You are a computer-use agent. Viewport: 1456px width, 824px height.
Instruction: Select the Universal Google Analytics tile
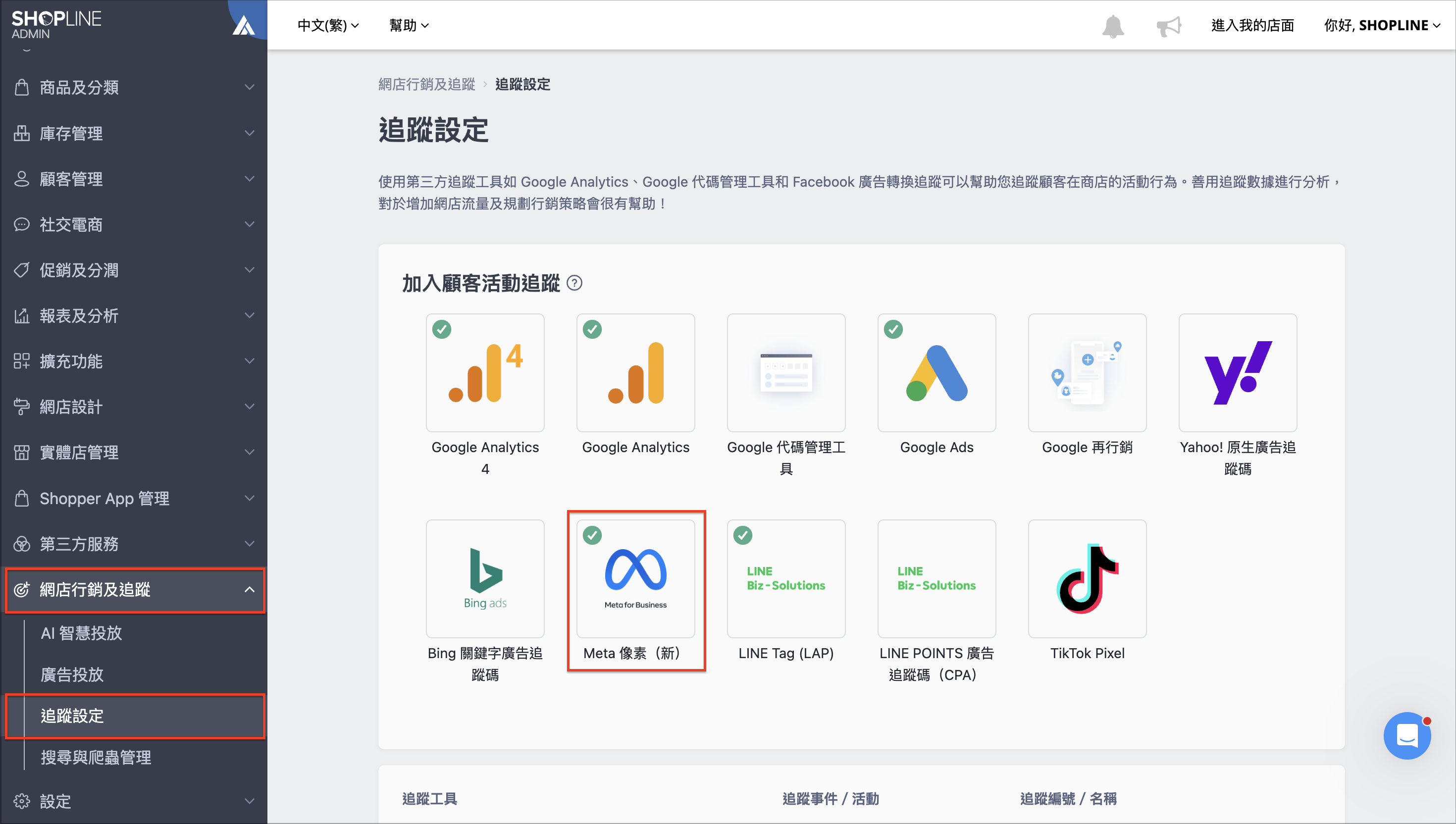pyautogui.click(x=635, y=373)
